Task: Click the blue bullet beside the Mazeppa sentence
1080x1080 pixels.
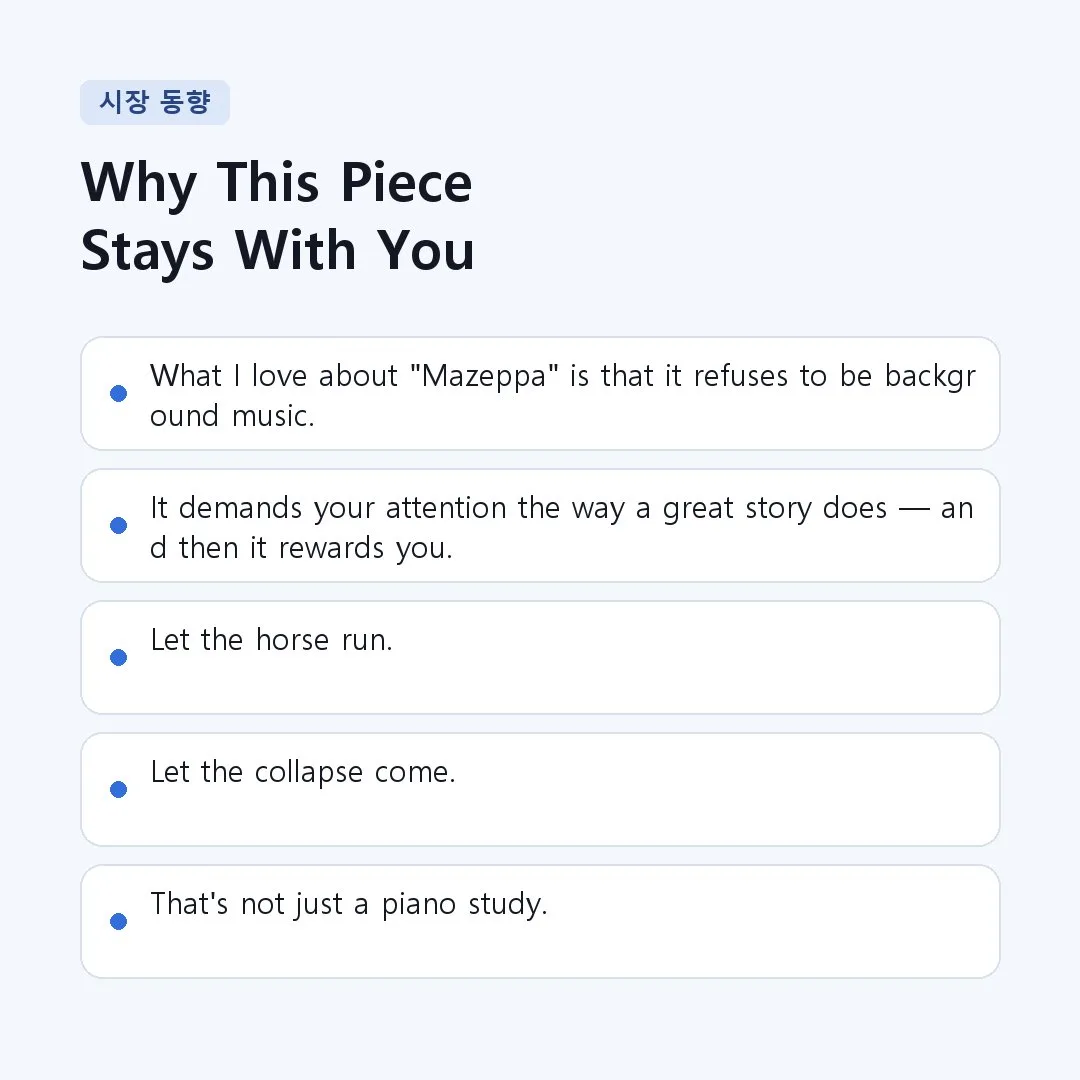Action: 118,393
